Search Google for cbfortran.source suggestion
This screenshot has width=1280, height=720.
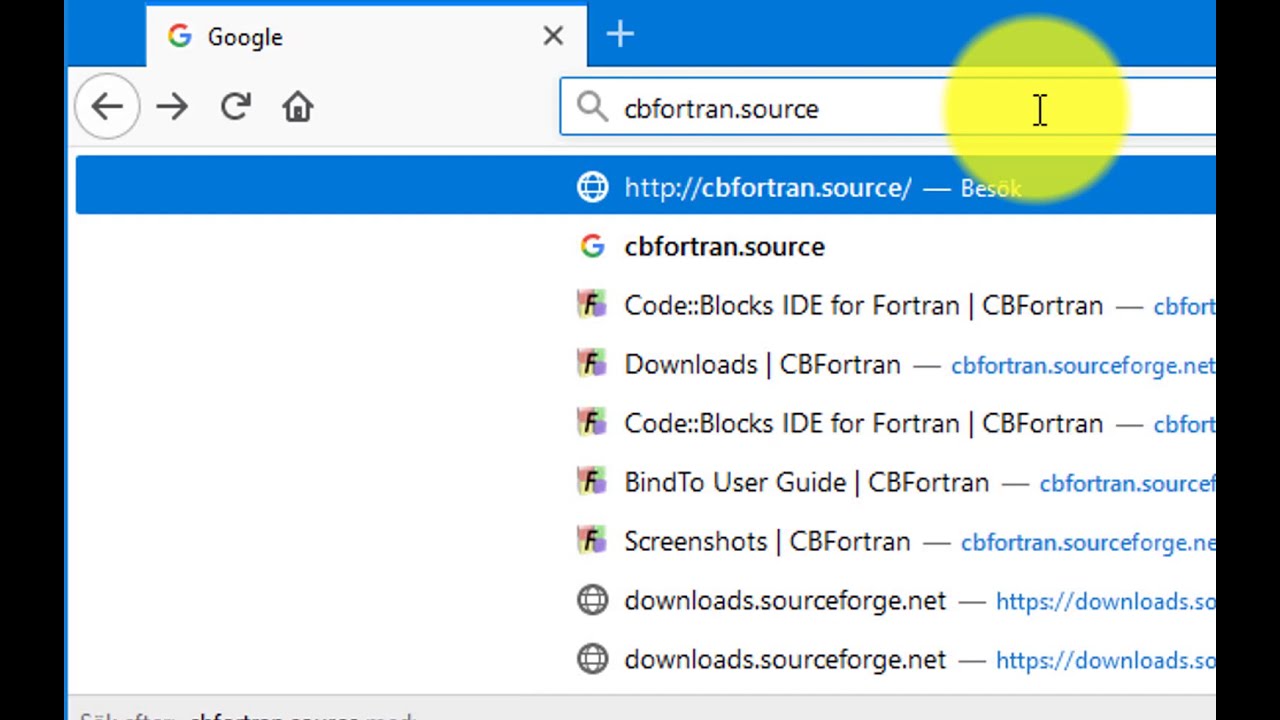(x=646, y=246)
